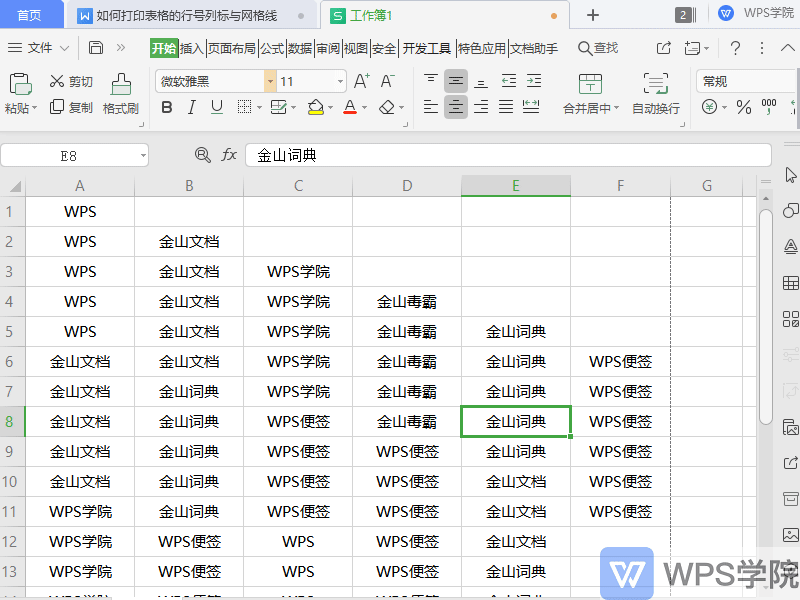Viewport: 800px width, 600px height.
Task: Click the fill color bucket swatch
Action: tap(316, 107)
